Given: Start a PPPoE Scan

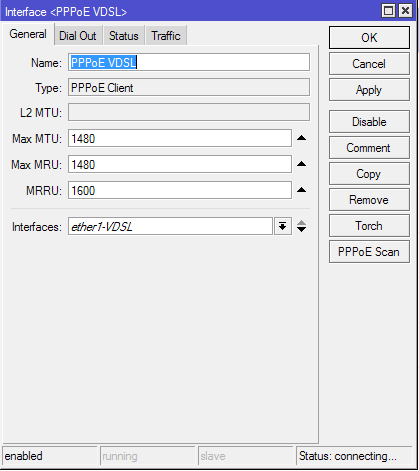Looking at the screenshot, I should pos(369,252).
